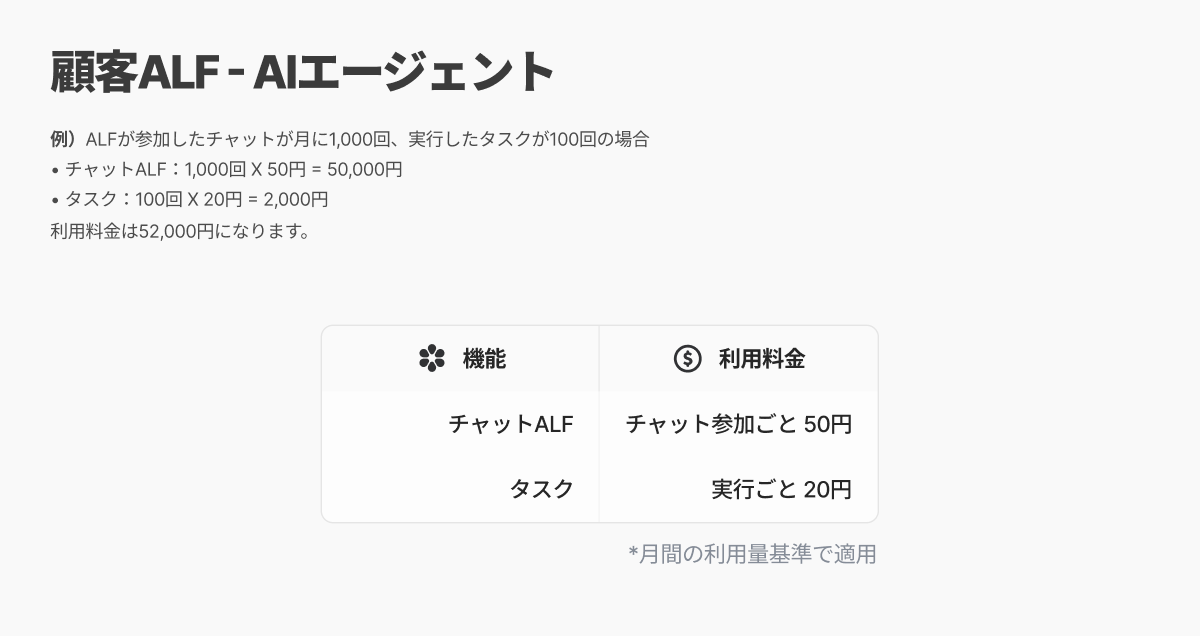Screen dimensions: 1200x636
Task: Click the 2,000円 result amount
Action: [296, 199]
